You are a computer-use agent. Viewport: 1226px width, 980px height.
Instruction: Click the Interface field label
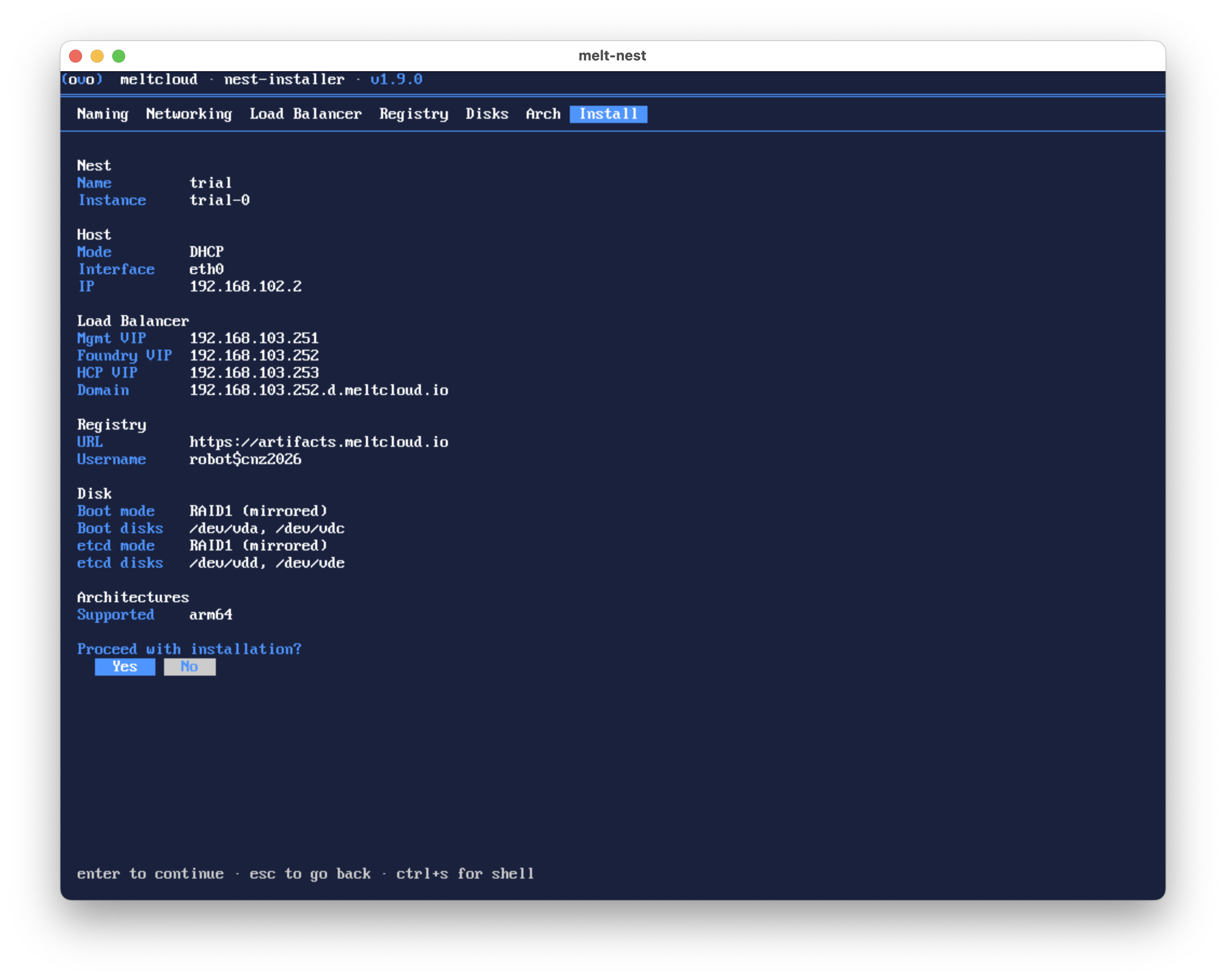116,269
